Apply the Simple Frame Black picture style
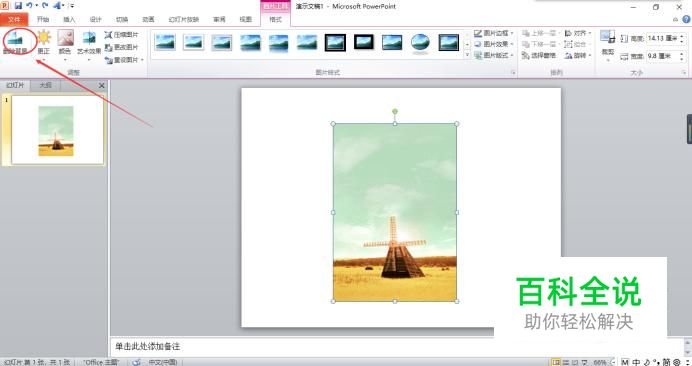Screen dimensions: 692x366 [392, 42]
